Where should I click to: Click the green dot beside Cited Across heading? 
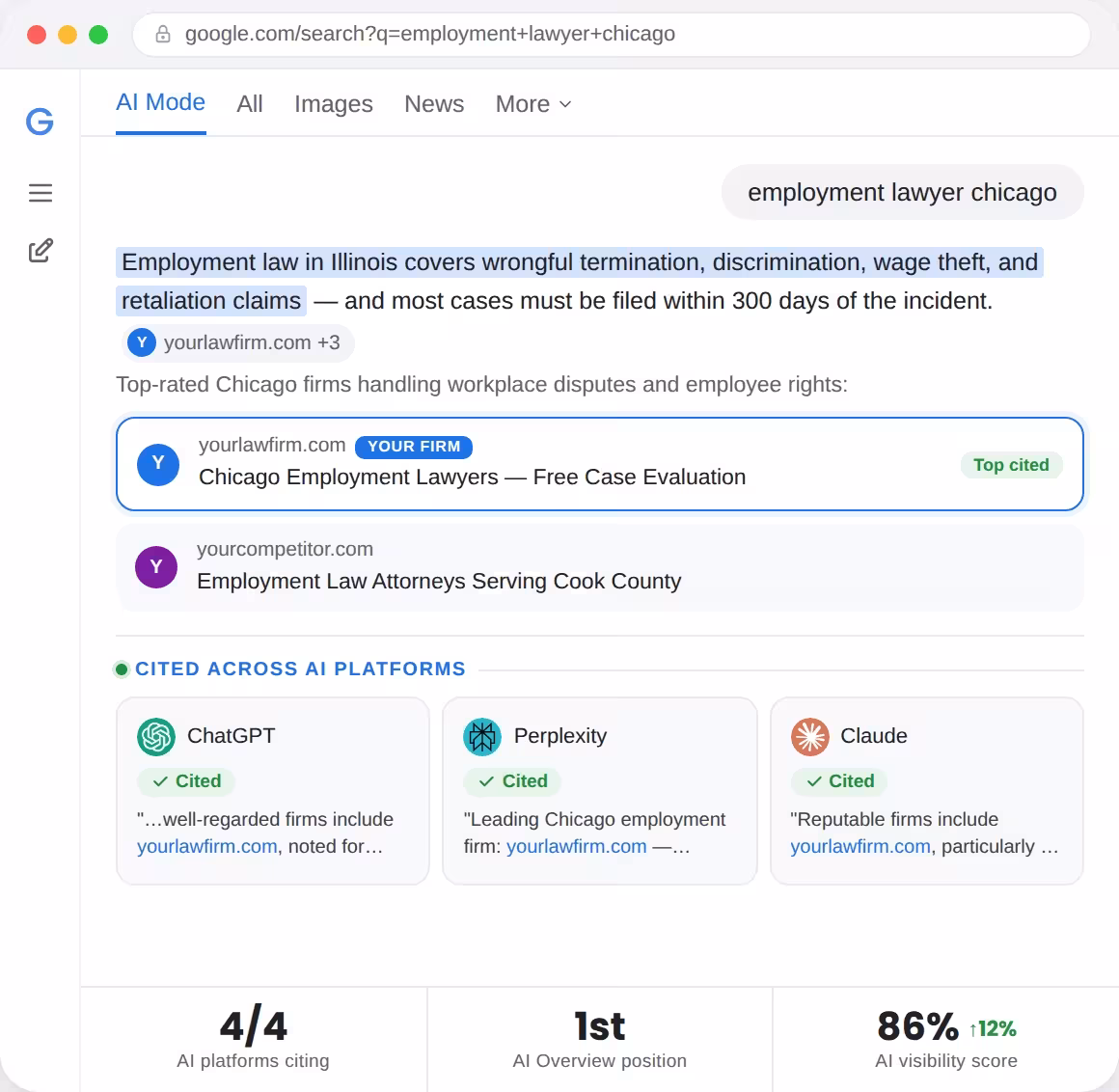(122, 669)
